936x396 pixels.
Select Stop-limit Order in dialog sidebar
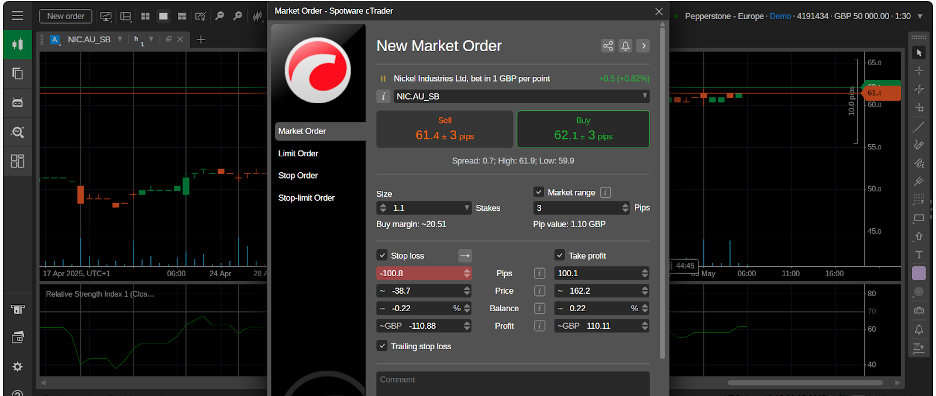pyautogui.click(x=306, y=198)
